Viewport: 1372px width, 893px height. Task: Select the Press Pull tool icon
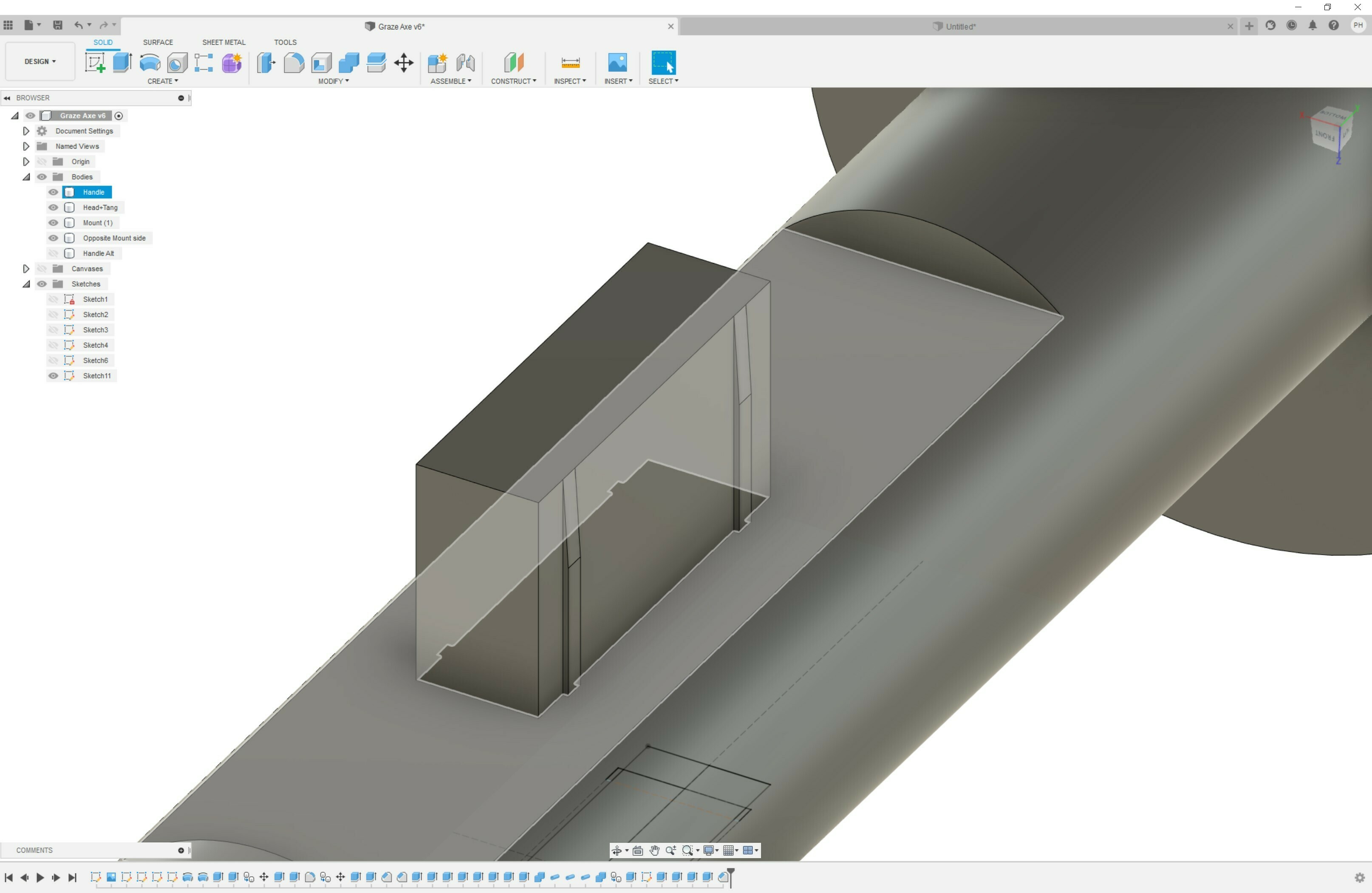point(266,62)
